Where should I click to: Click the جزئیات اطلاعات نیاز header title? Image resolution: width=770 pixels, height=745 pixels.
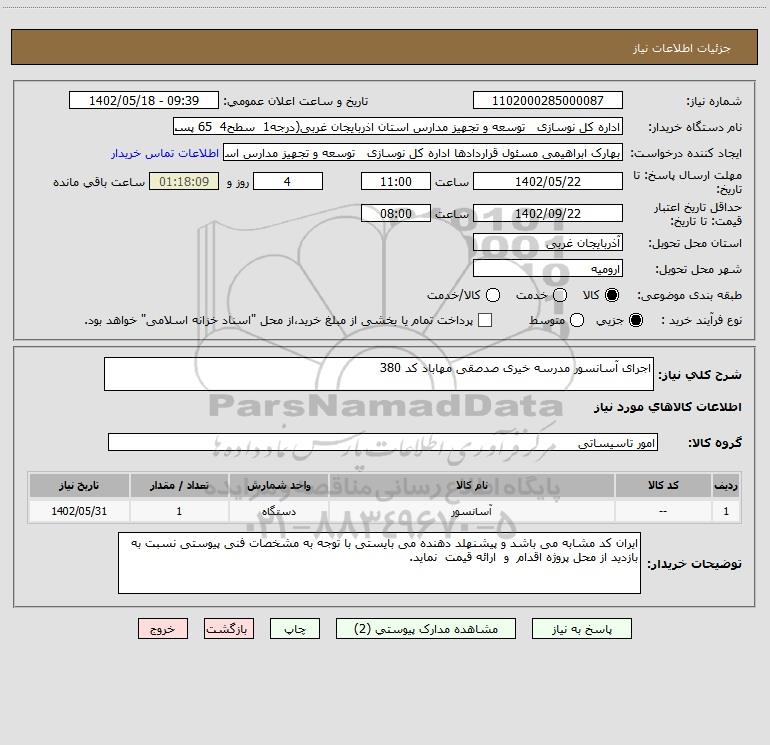click(681, 48)
